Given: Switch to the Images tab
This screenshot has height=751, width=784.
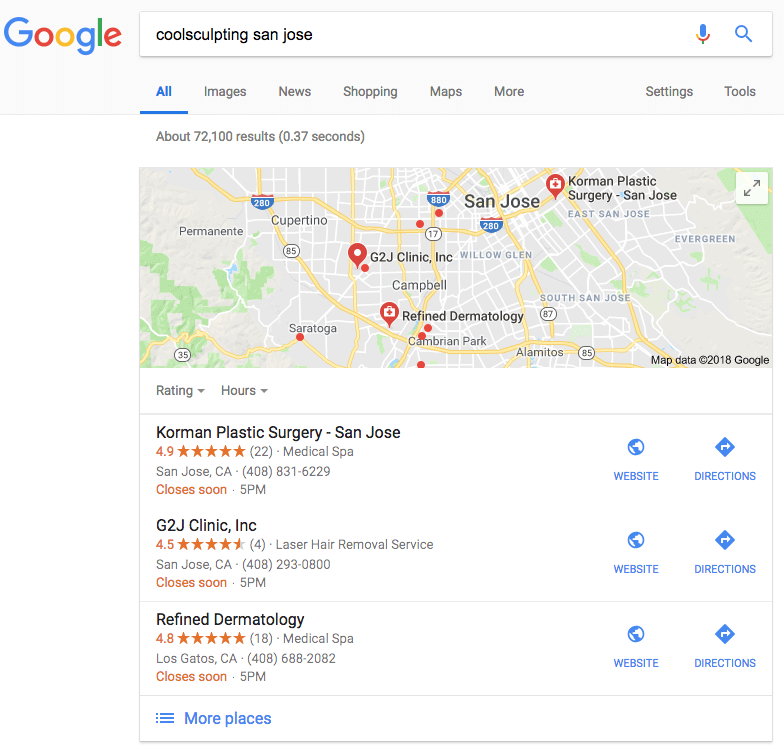Looking at the screenshot, I should [x=225, y=92].
